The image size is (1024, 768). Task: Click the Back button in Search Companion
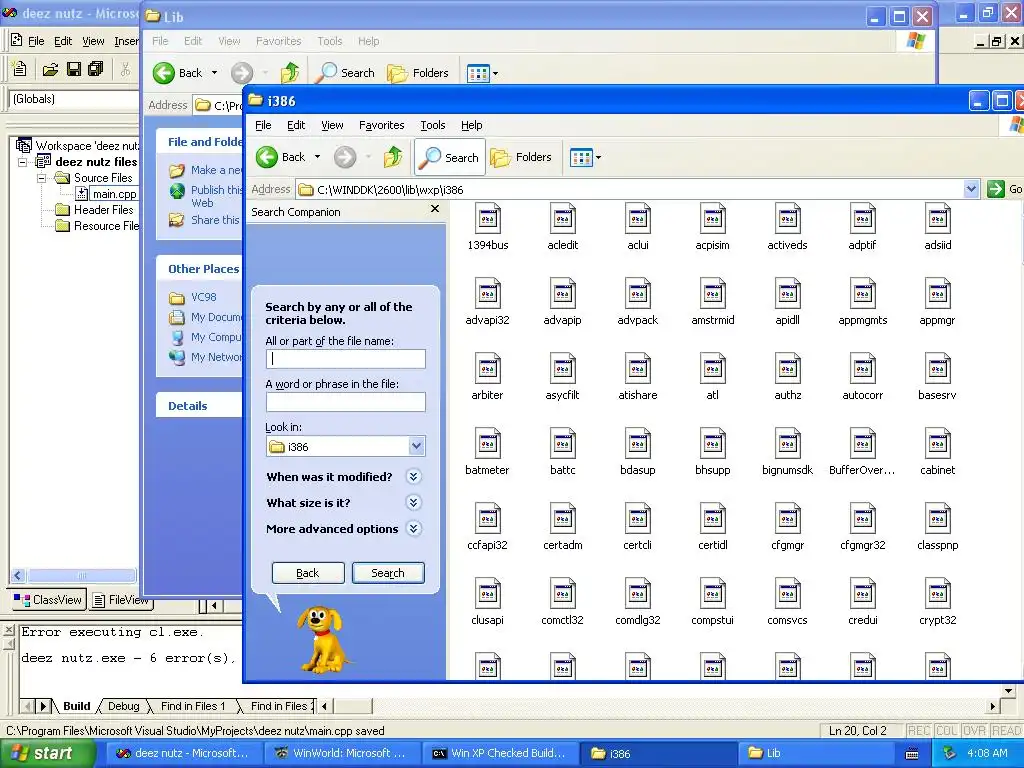(x=308, y=573)
